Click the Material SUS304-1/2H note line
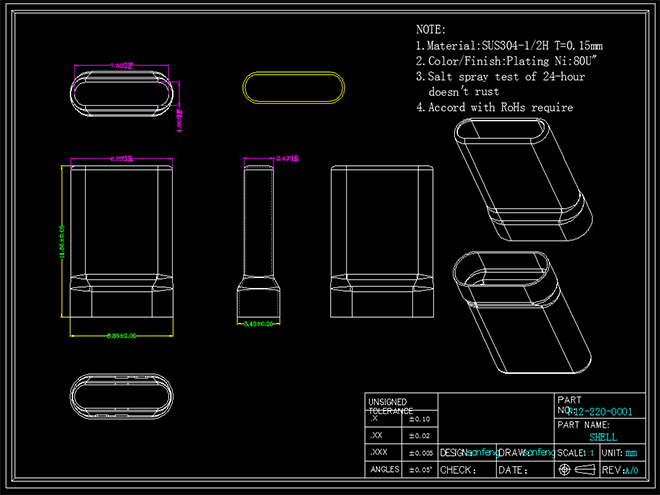 (508, 46)
